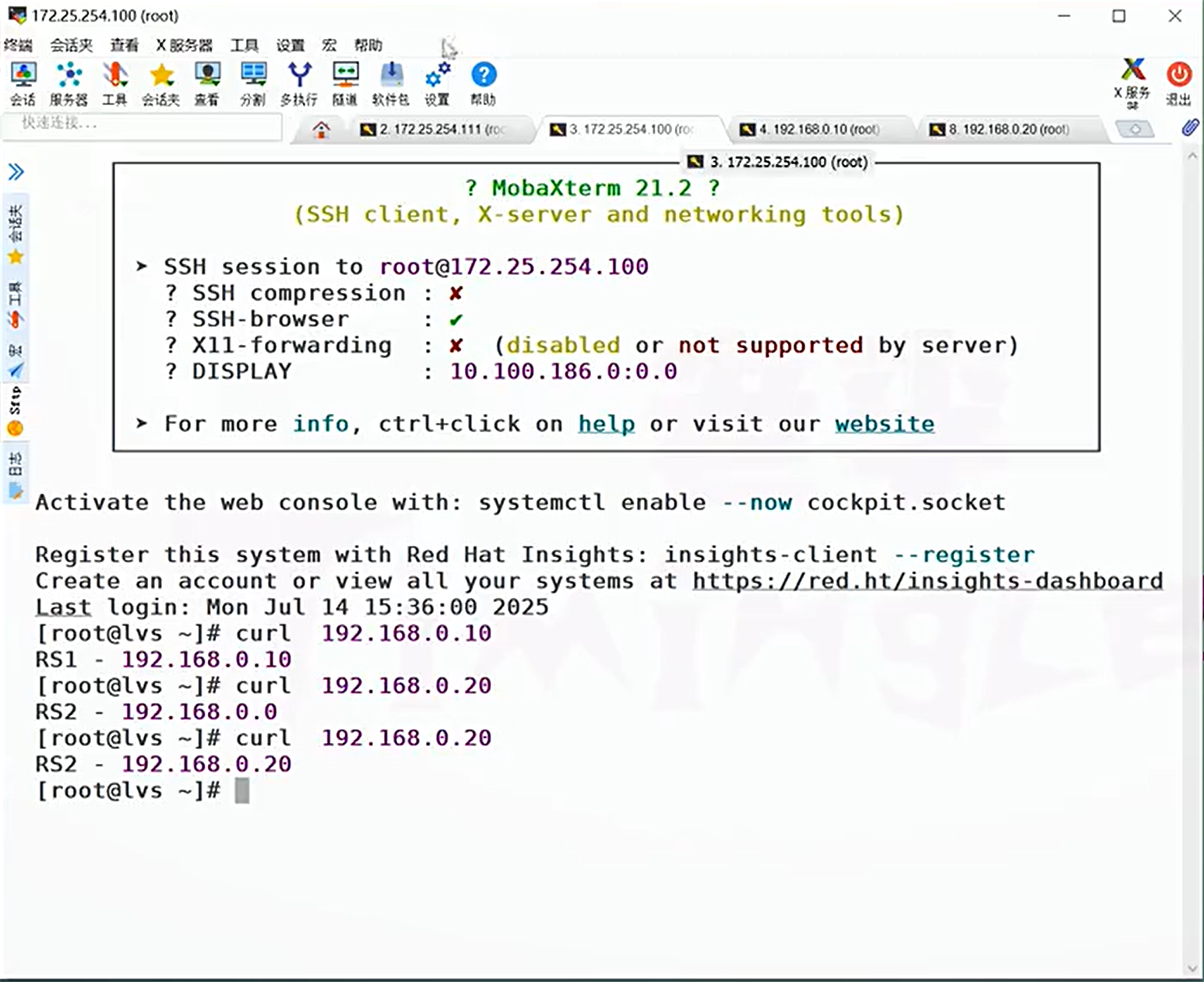This screenshot has width=1204, height=982.
Task: Go to the Home tab icon
Action: pyautogui.click(x=321, y=130)
